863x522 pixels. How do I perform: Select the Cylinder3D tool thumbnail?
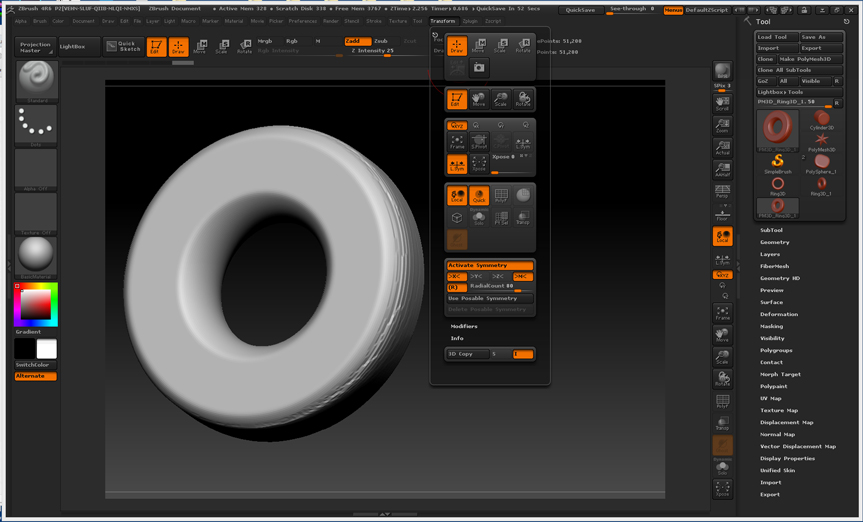coord(821,121)
